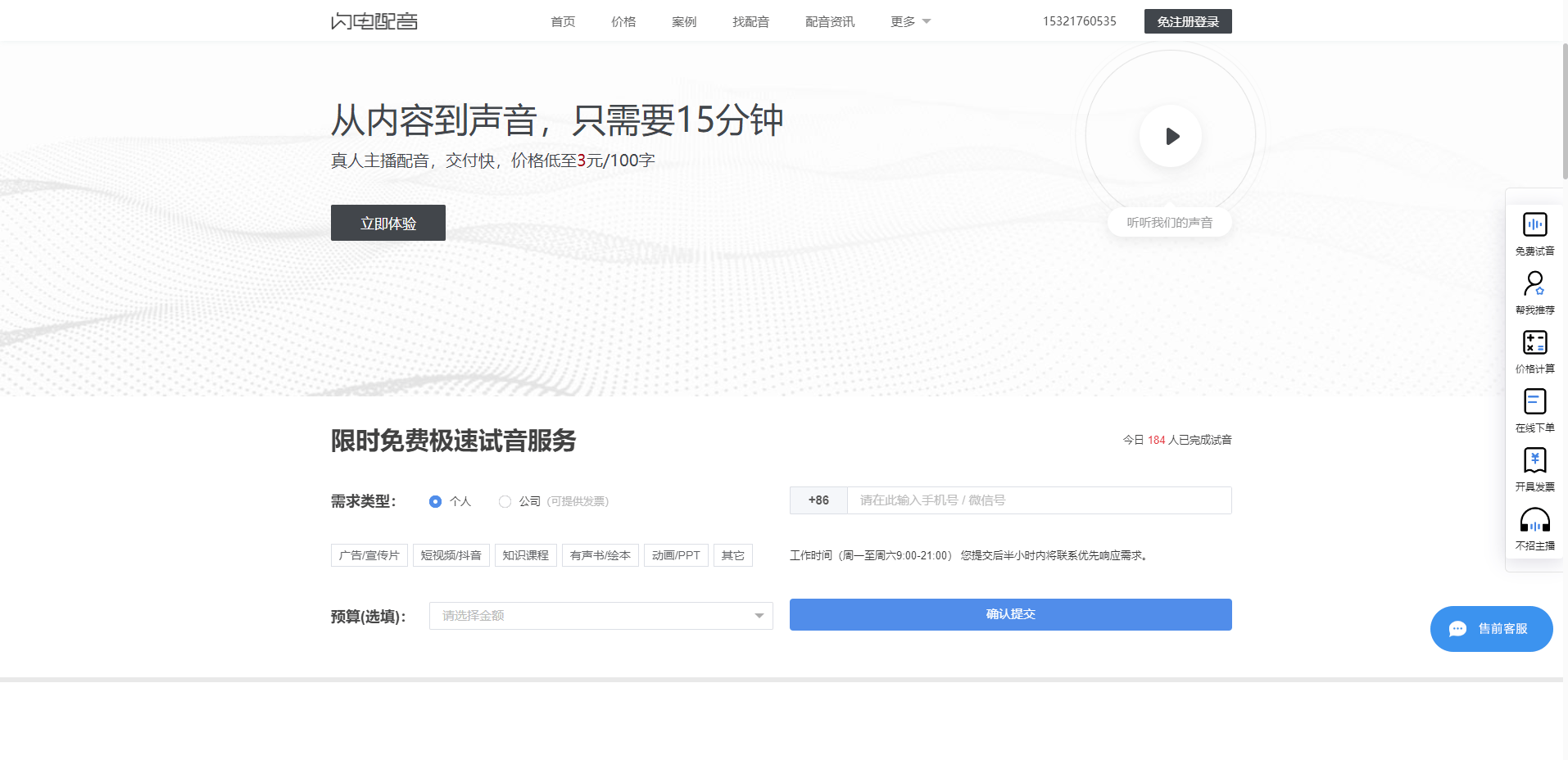The width and height of the screenshot is (1568, 760).
Task: Select 帮我推荐 in the side panel
Action: [1535, 292]
